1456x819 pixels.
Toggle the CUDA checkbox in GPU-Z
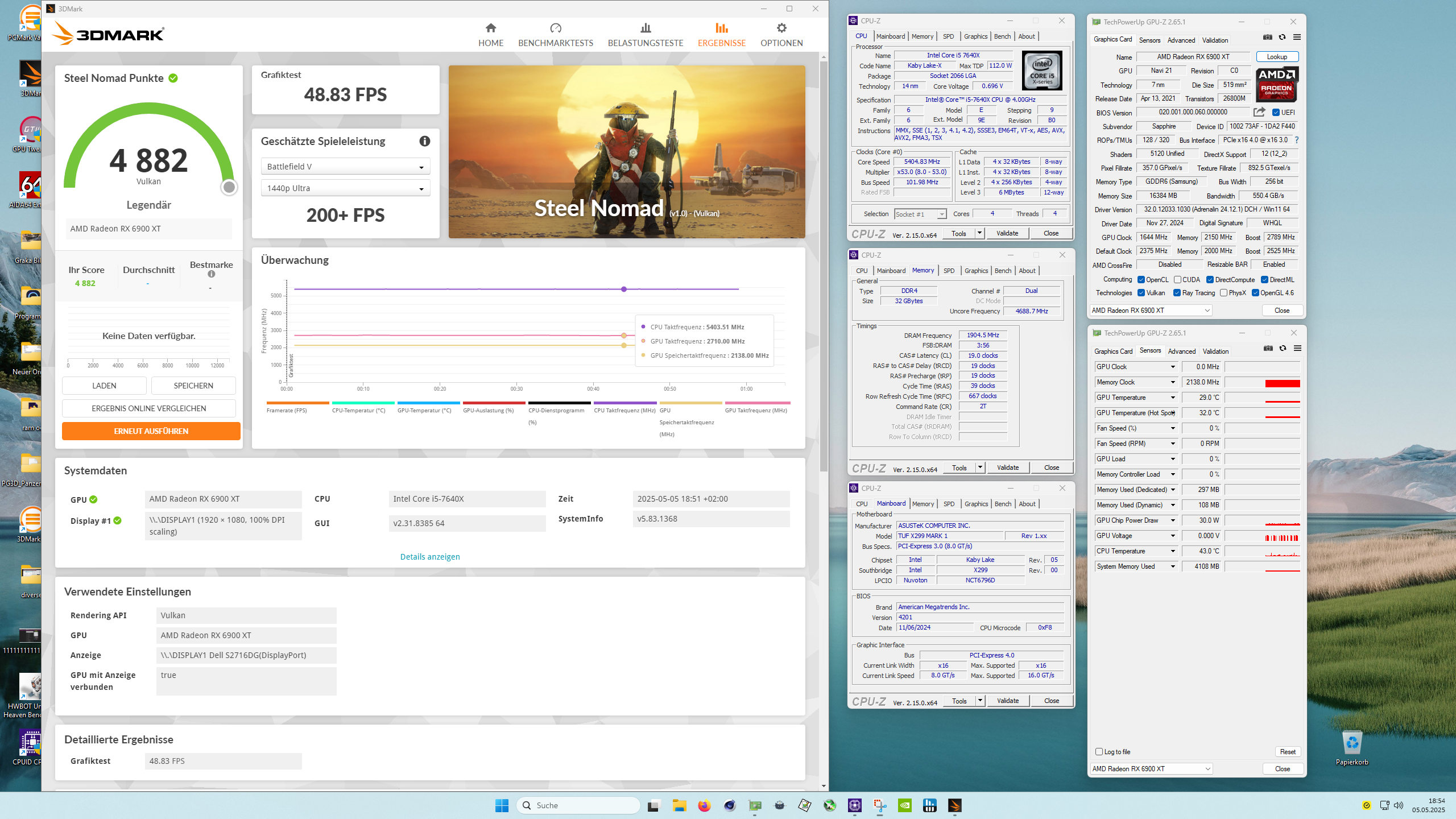[x=1177, y=280]
